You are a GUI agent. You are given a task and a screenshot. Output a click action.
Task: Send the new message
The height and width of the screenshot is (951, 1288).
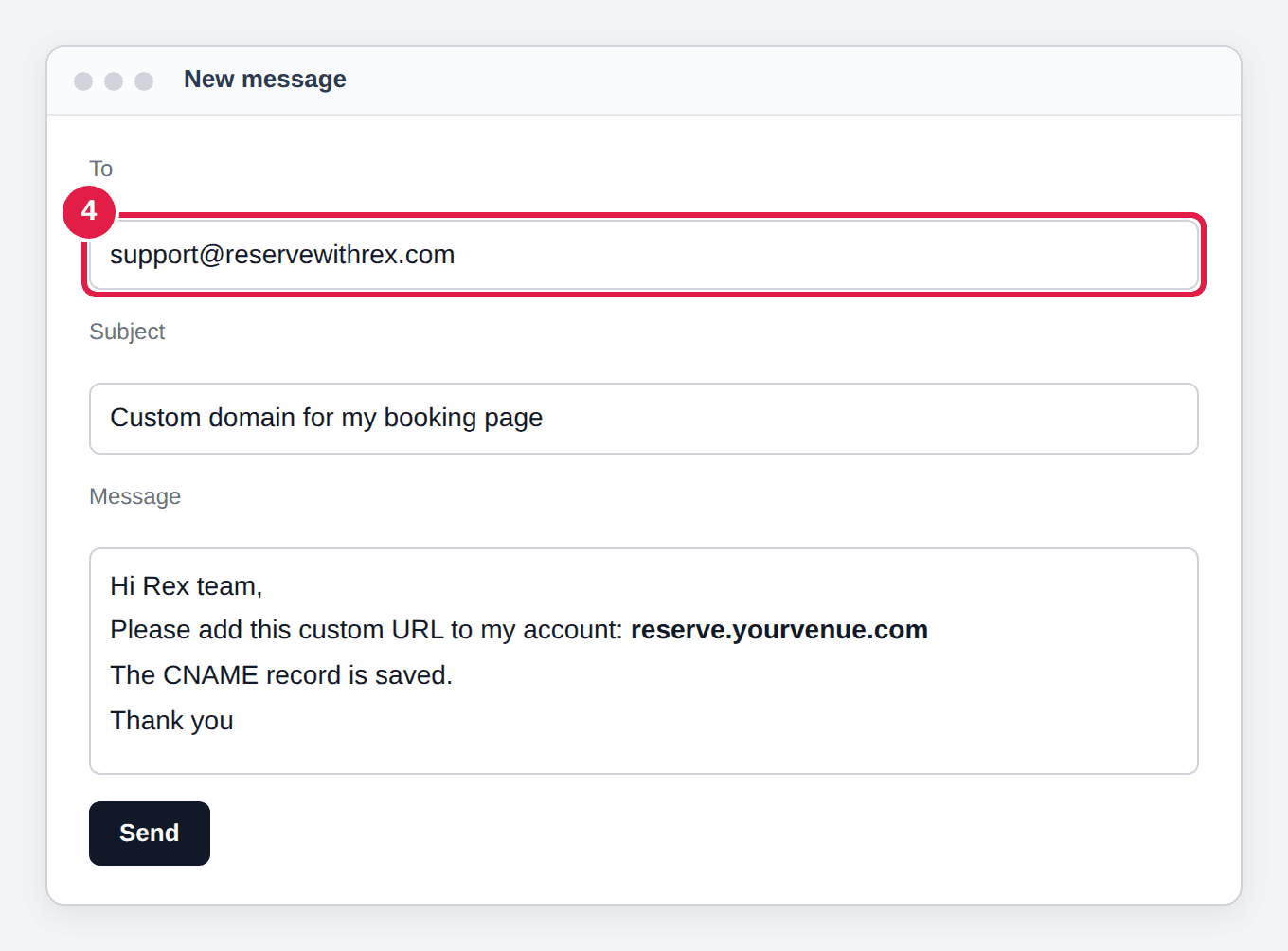point(150,834)
